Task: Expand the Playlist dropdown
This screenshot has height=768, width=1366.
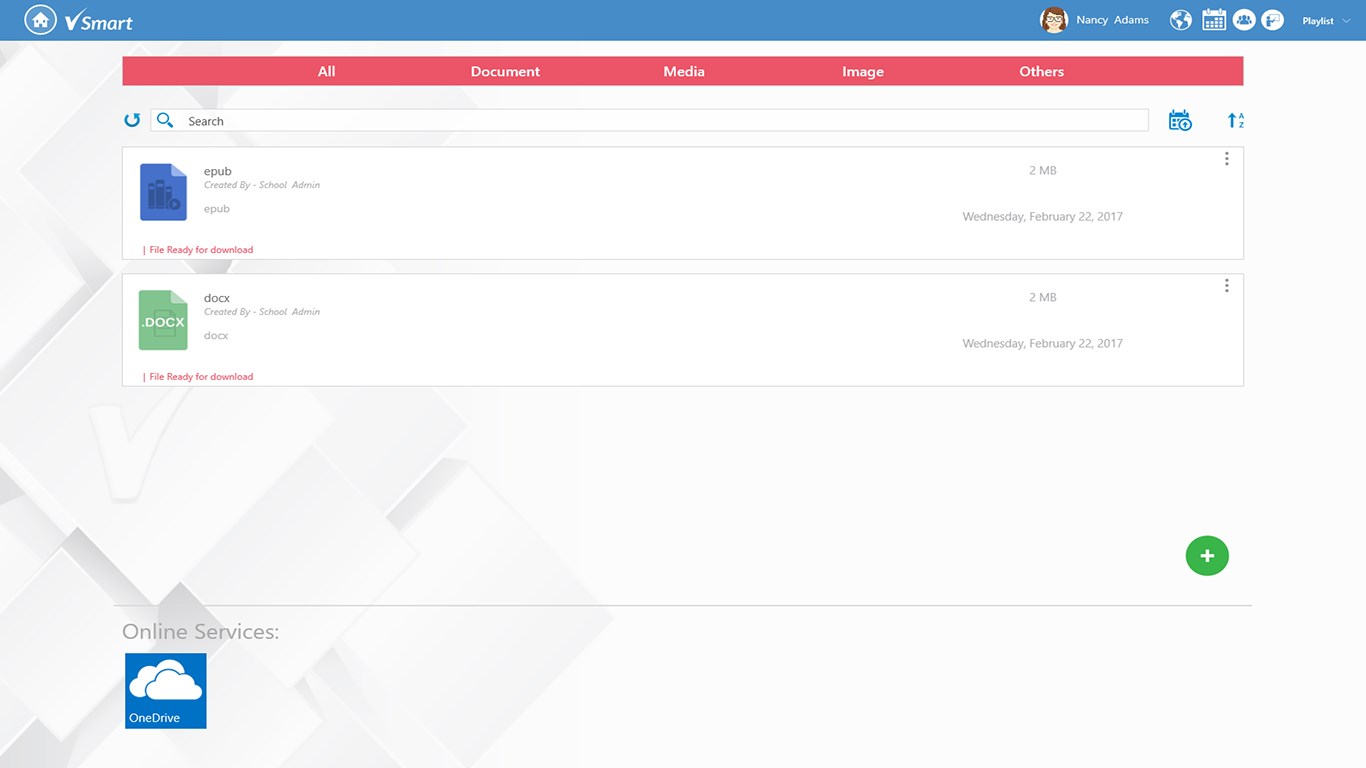Action: (x=1326, y=21)
